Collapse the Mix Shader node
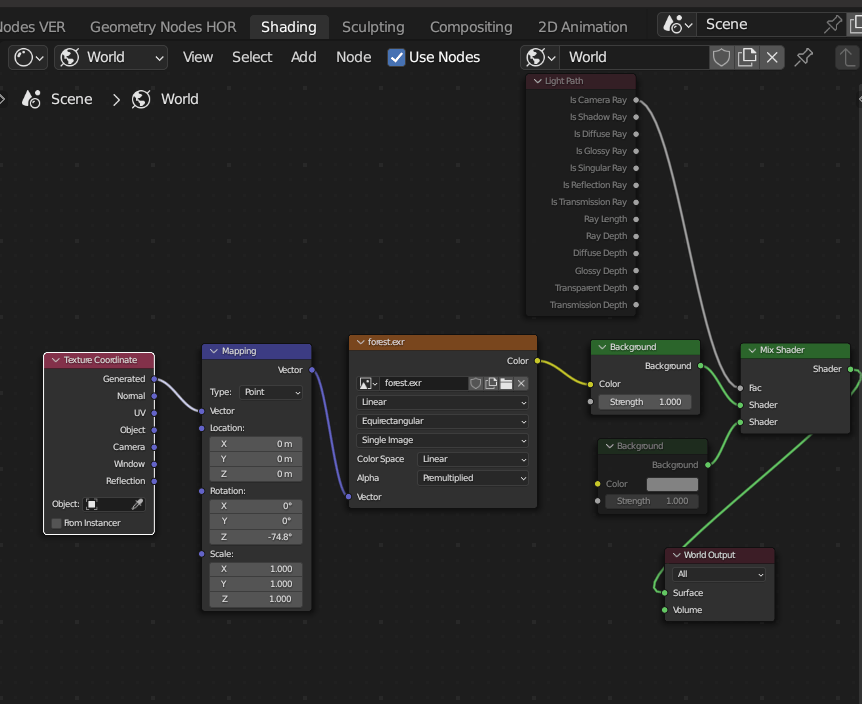862x704 pixels. (x=752, y=350)
